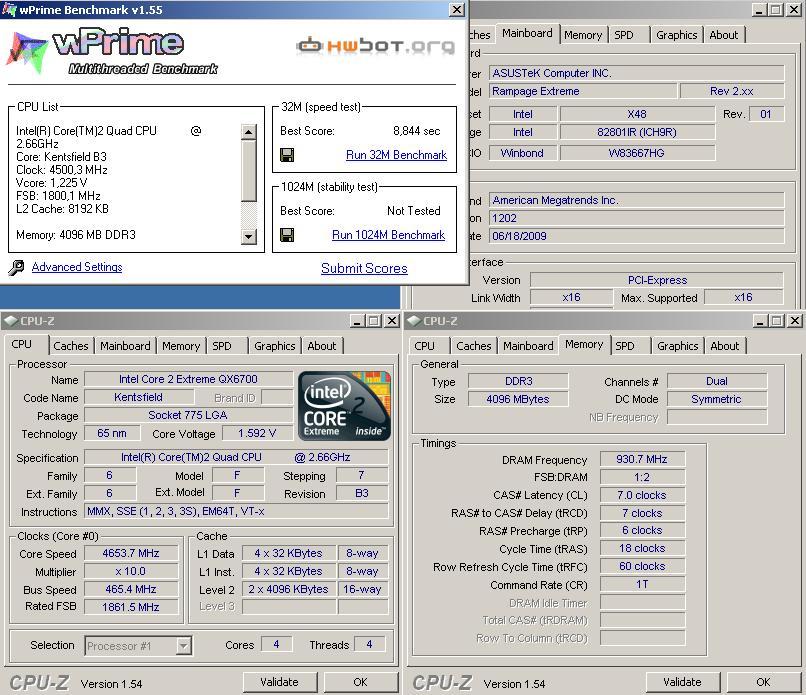Click the wPrime logo image
Viewport: 806px width, 695px height.
pos(112,51)
